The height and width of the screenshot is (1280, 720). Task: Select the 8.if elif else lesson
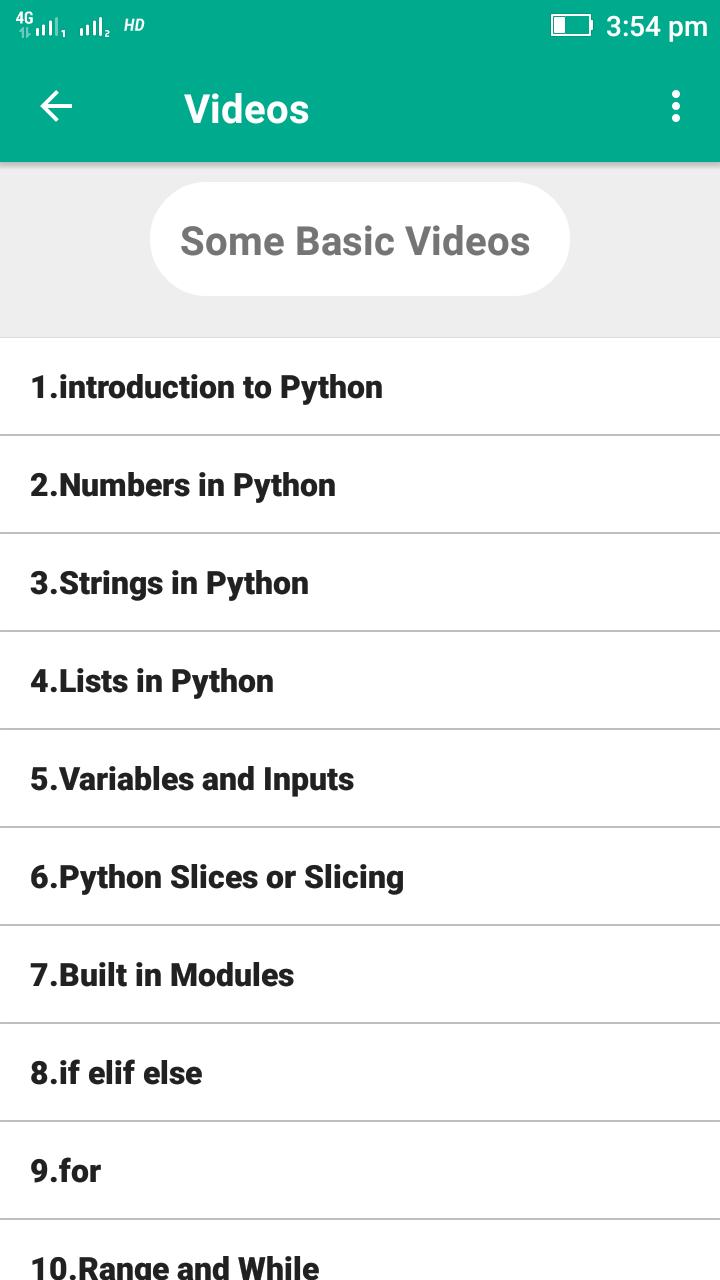pos(360,1073)
